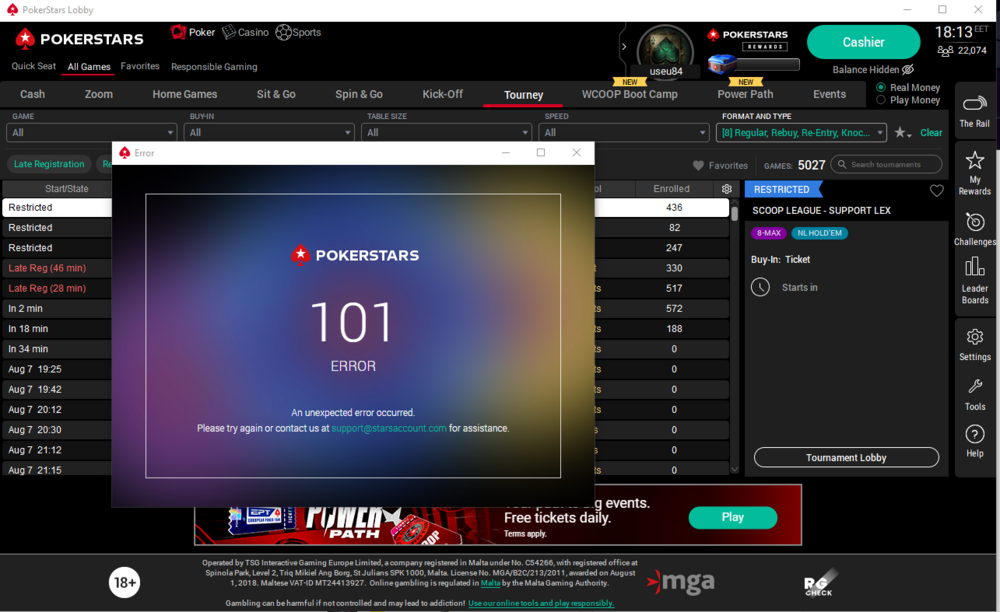Click the filter favorites star icon
This screenshot has height=612, width=1000.
pyautogui.click(x=900, y=132)
